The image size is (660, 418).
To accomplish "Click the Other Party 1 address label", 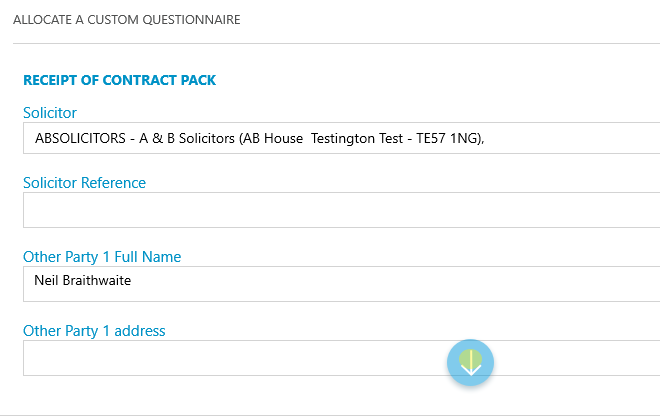I will click(94, 331).
